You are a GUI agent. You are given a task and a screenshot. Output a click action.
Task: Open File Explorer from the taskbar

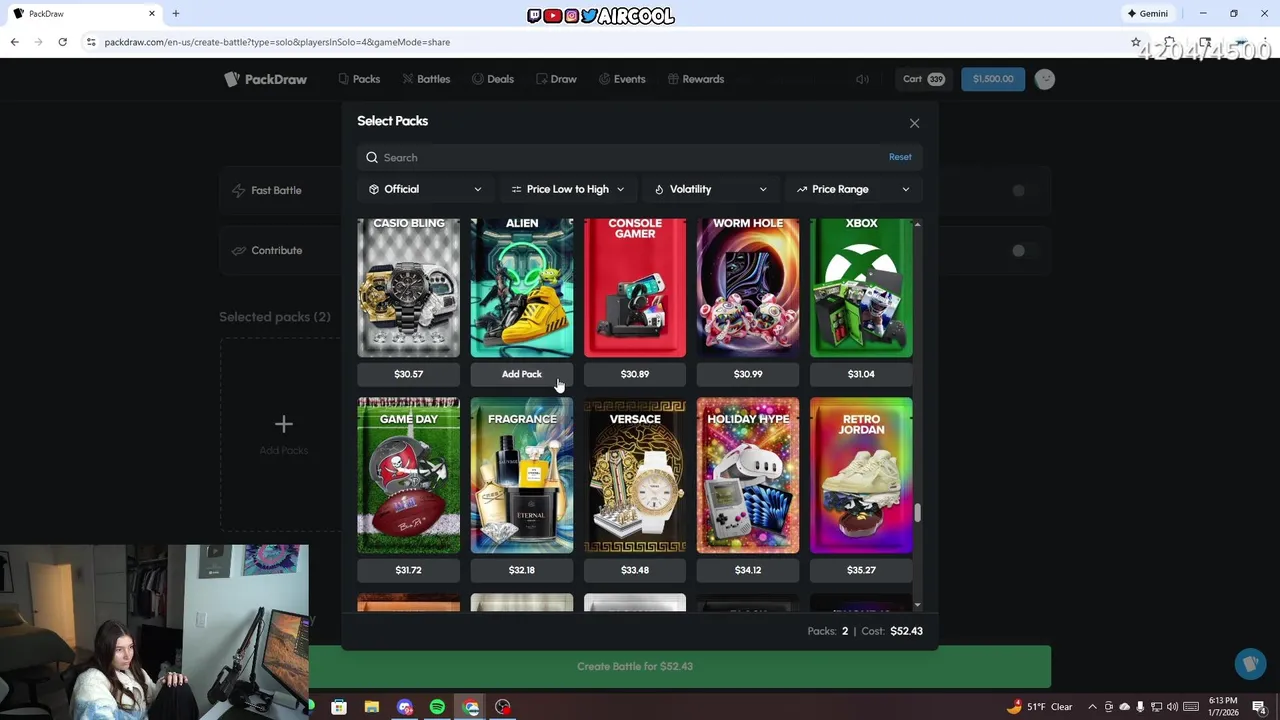point(372,707)
